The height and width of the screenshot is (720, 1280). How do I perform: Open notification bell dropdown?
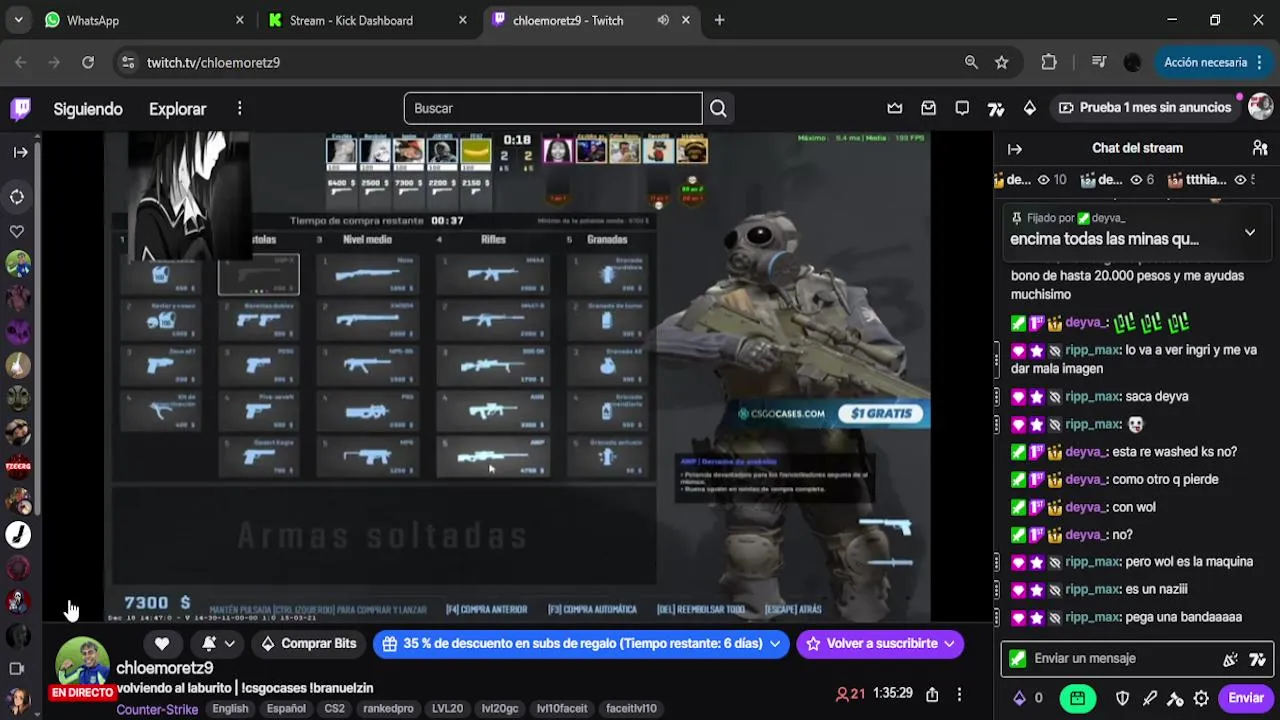pyautogui.click(x=218, y=644)
